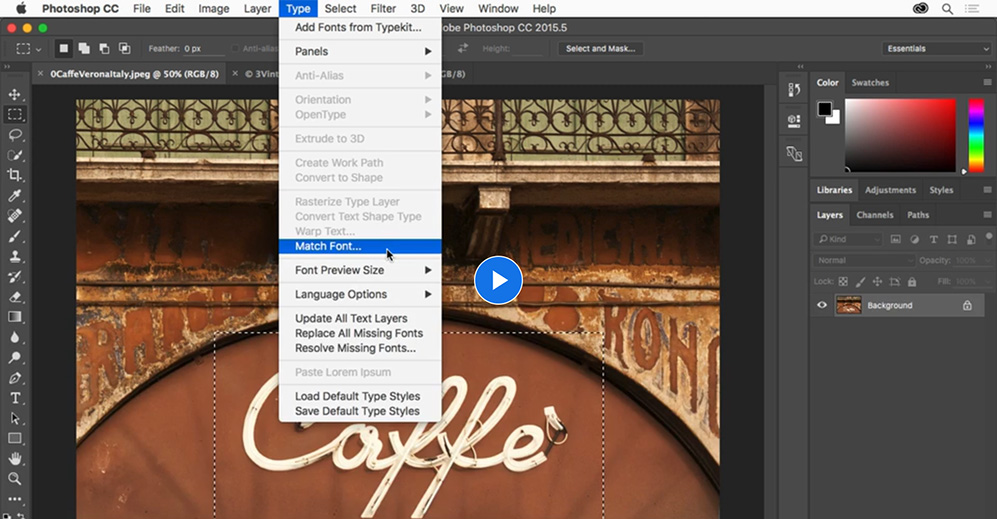Pick the Eyedropper tool
This screenshot has height=519, width=997.
coord(15,195)
